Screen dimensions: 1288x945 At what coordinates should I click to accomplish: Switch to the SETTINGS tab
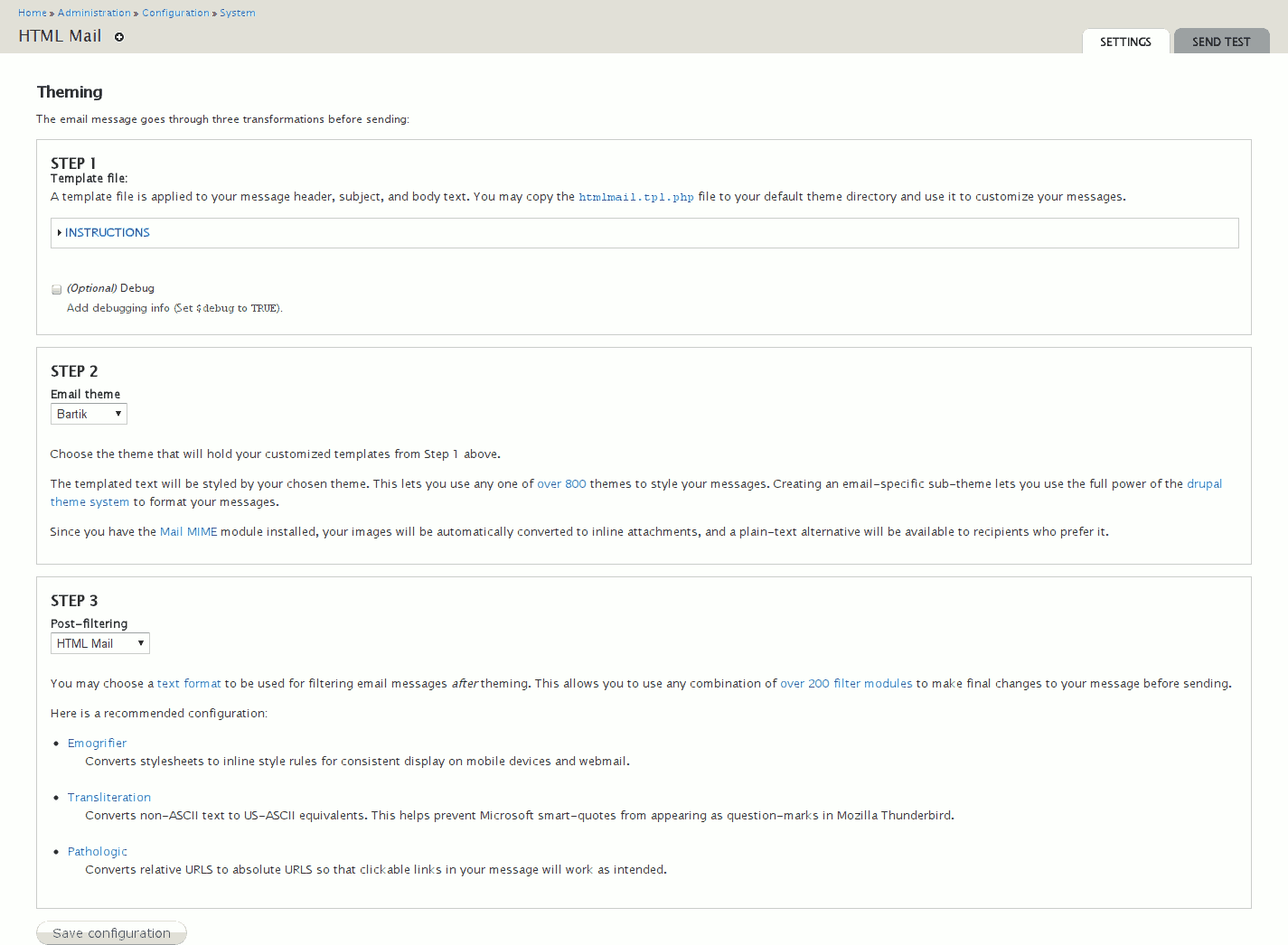pyautogui.click(x=1125, y=42)
